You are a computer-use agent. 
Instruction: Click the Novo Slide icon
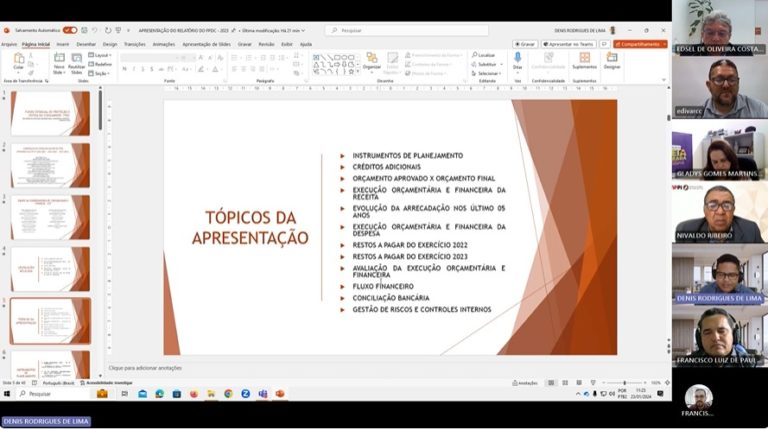point(59,61)
